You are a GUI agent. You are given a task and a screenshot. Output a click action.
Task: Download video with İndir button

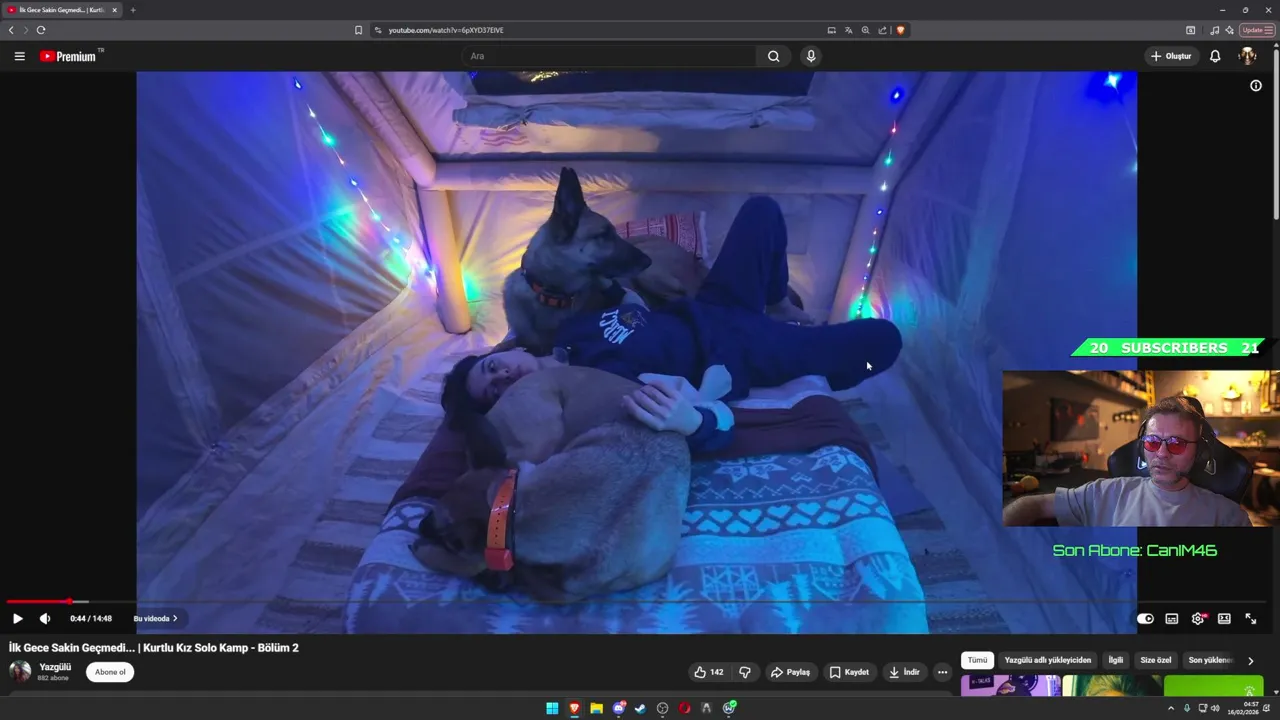[x=904, y=672]
